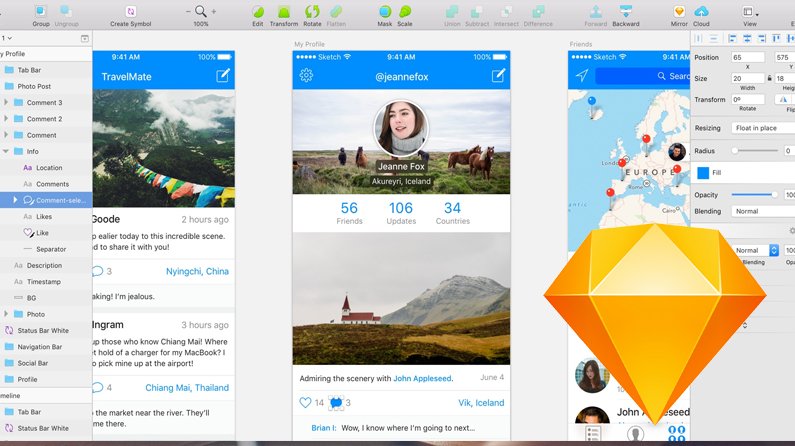The width and height of the screenshot is (795, 446).
Task: Click the comment bubble next to Nyingchi, China
Action: pyautogui.click(x=98, y=271)
